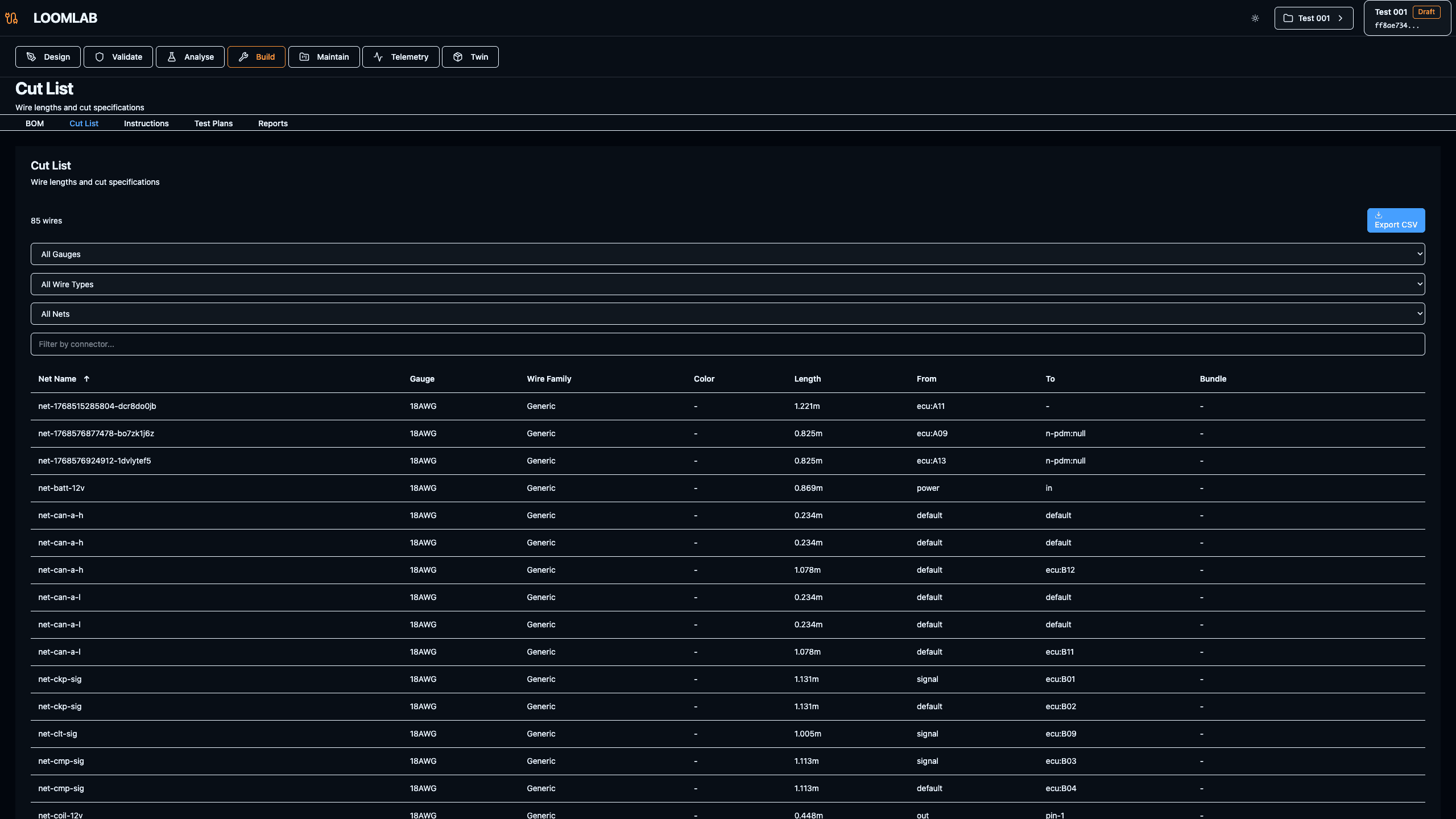Expand the All Nets dropdown
Viewport: 1456px width, 819px height.
[x=727, y=314]
